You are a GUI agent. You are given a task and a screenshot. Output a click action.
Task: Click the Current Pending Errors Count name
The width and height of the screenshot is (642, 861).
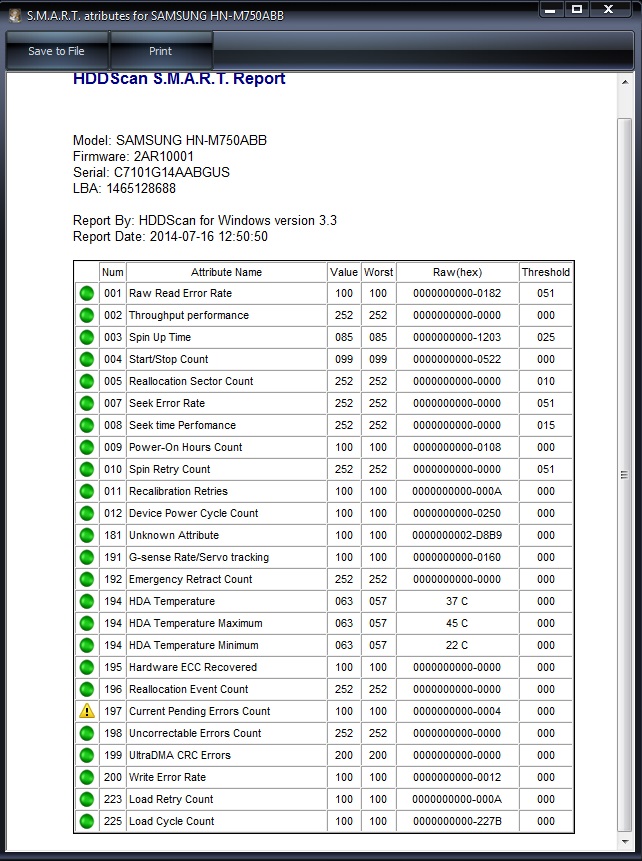pyautogui.click(x=199, y=711)
